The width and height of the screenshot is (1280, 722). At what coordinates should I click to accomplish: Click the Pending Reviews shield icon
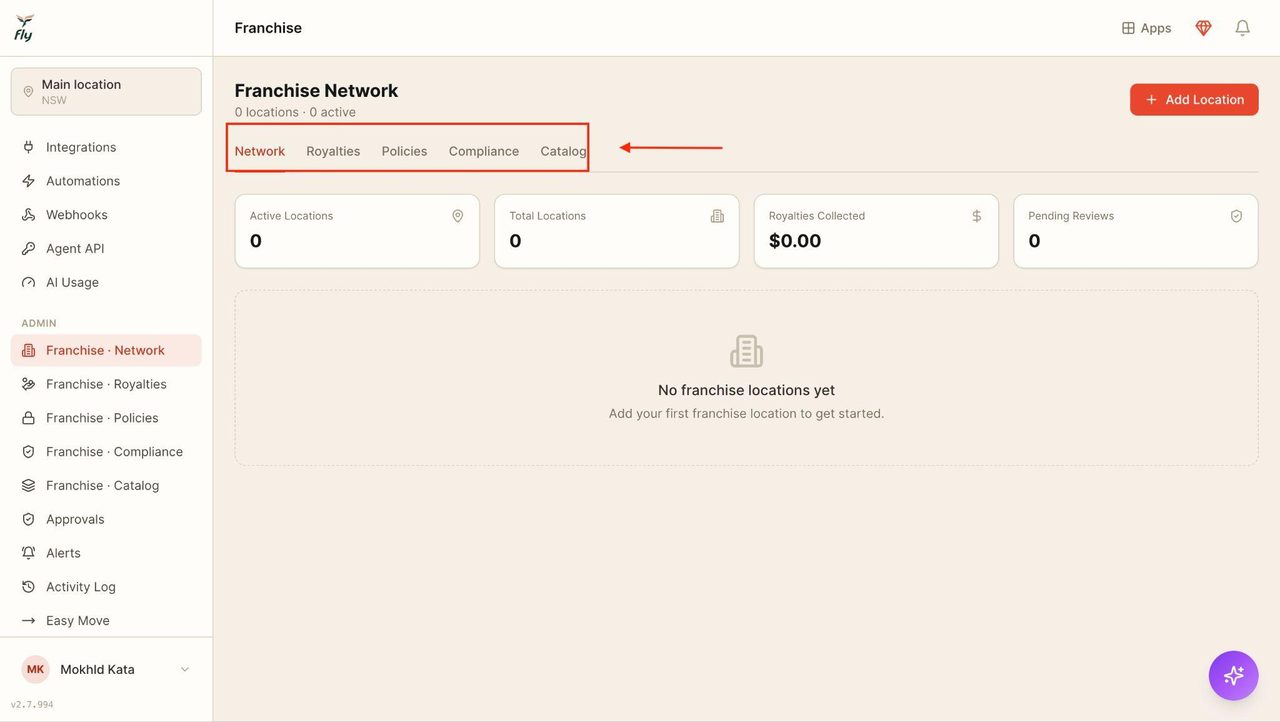tap(1236, 216)
